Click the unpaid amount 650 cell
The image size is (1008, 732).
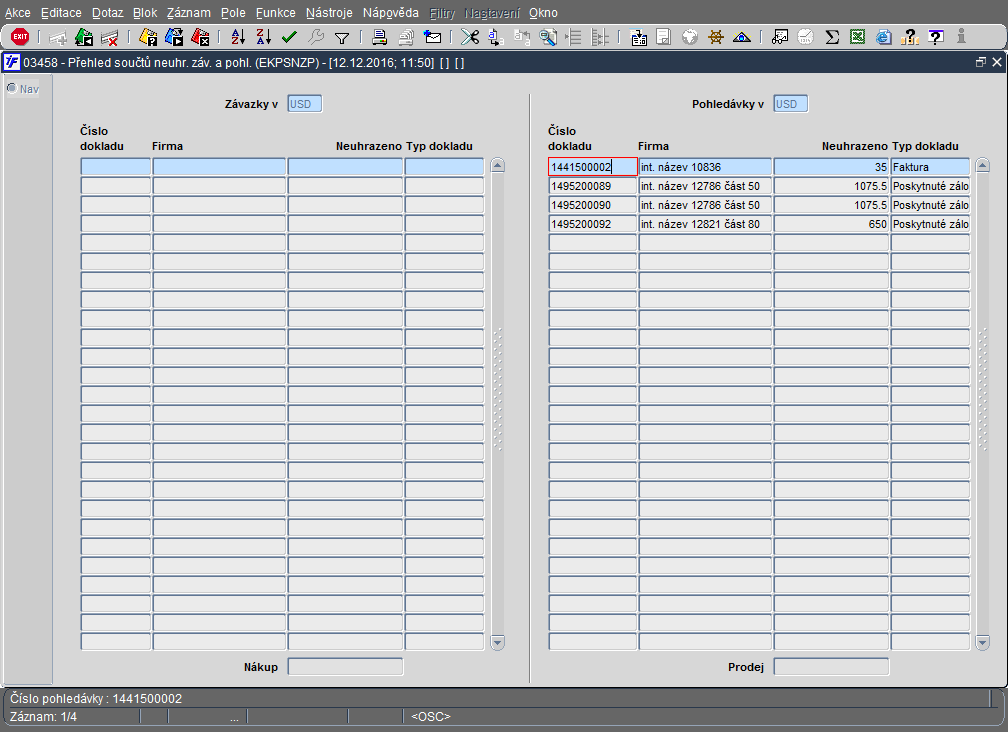coord(831,224)
